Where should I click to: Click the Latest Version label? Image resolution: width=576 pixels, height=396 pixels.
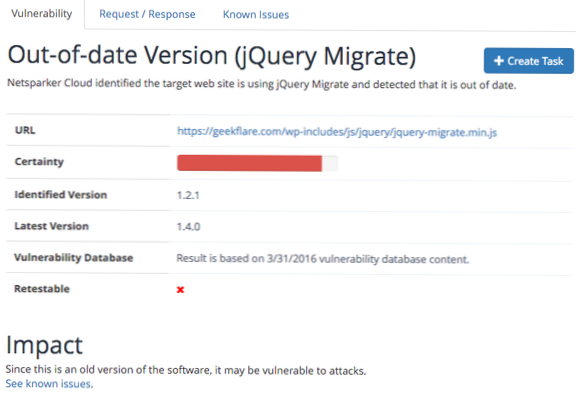[x=51, y=226]
